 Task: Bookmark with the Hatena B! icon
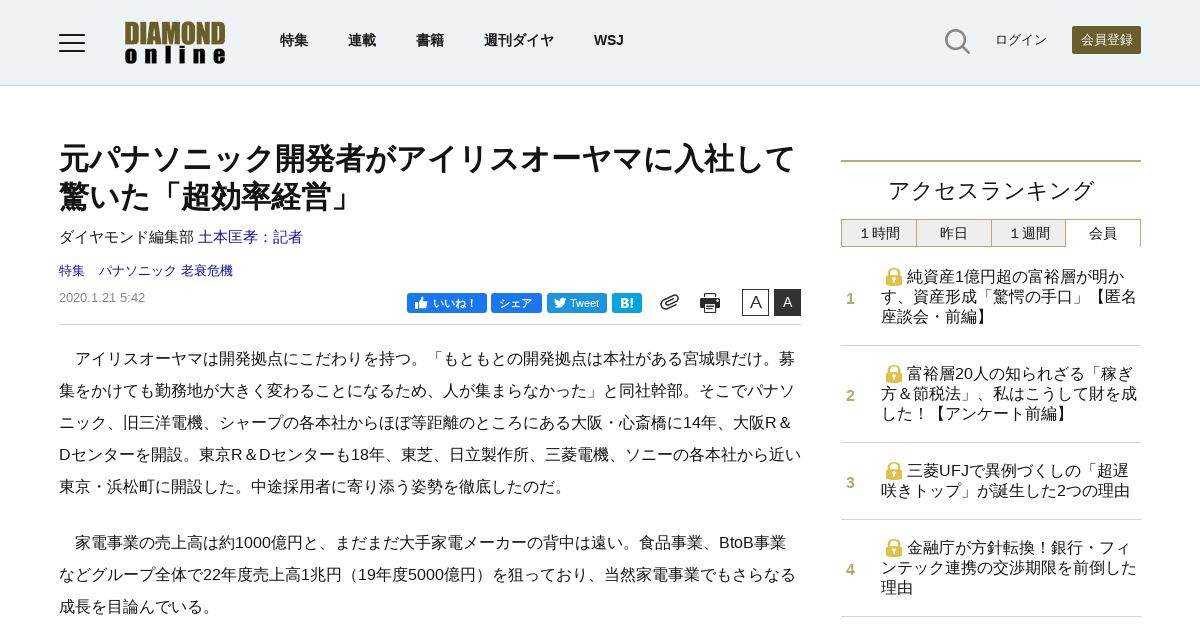pyautogui.click(x=627, y=303)
